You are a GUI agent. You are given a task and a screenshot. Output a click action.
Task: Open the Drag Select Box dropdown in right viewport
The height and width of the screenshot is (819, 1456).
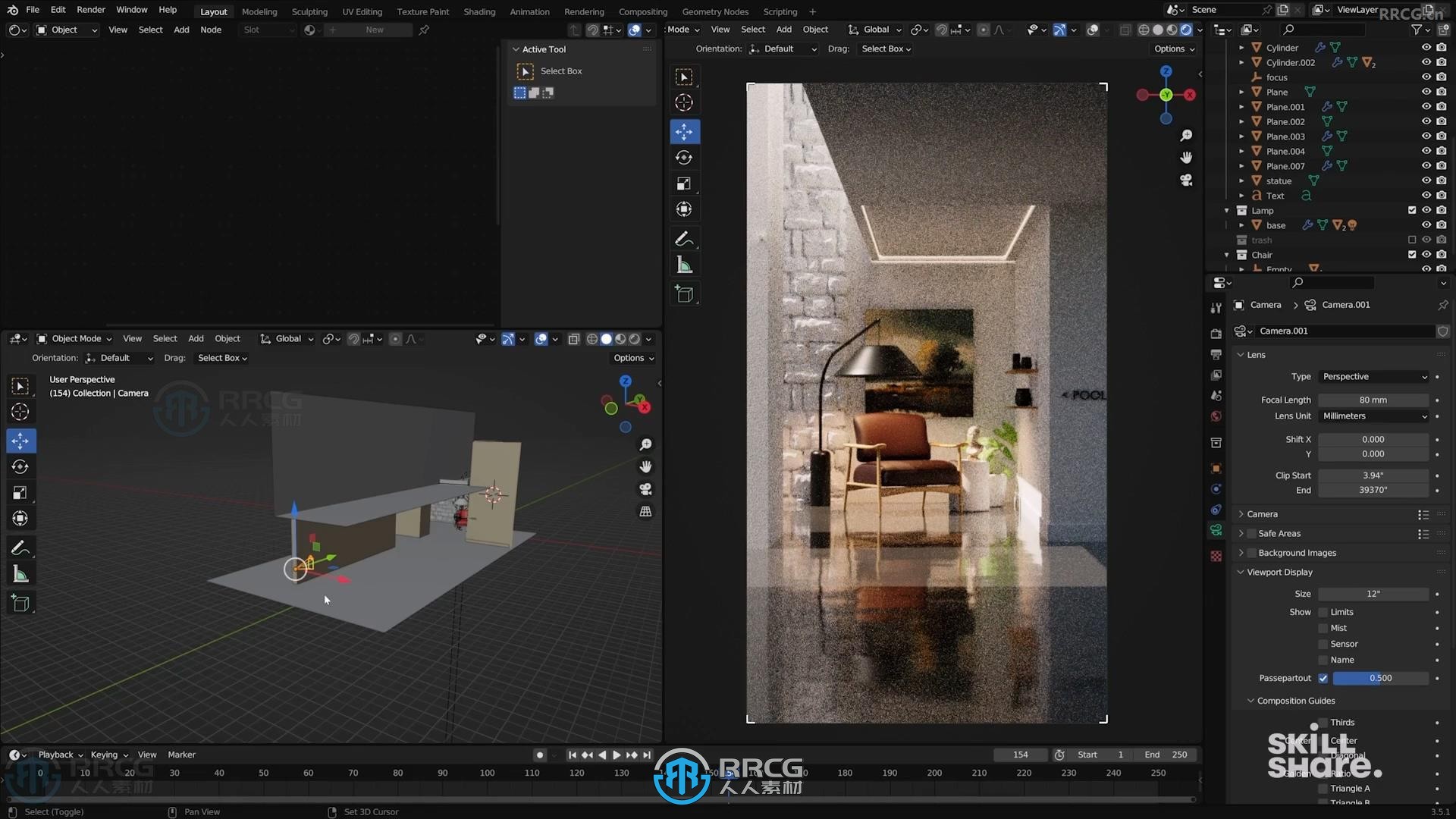[x=886, y=49]
